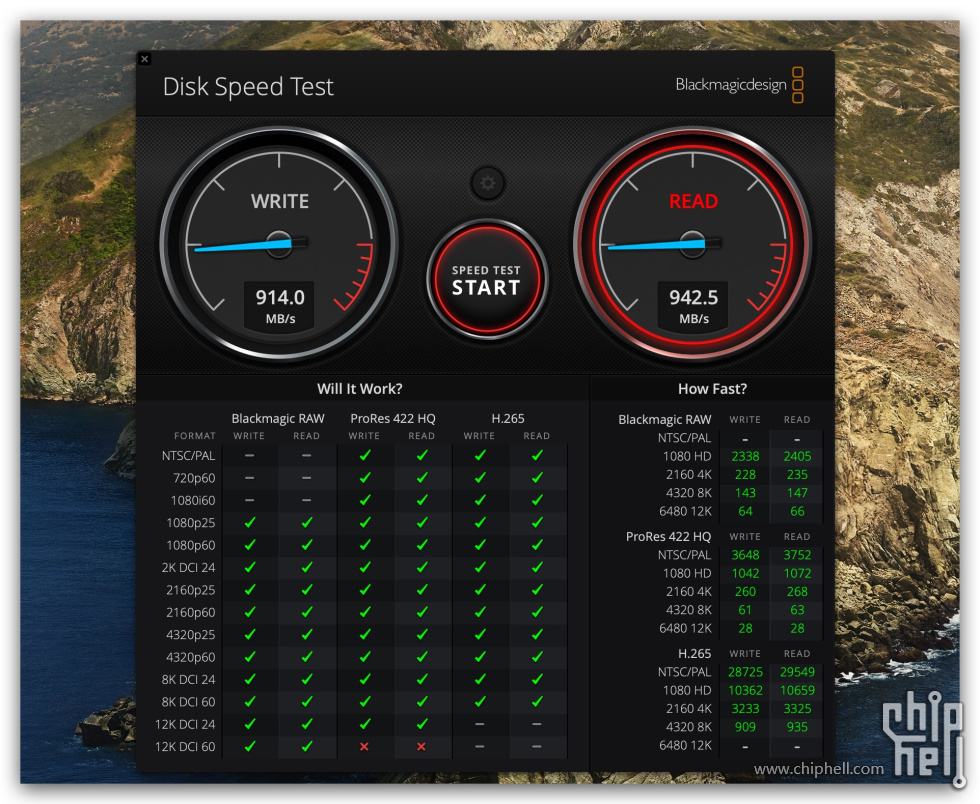Click Blackmagic RAW write checkmark on 1080p25
980x804 pixels.
point(250,523)
